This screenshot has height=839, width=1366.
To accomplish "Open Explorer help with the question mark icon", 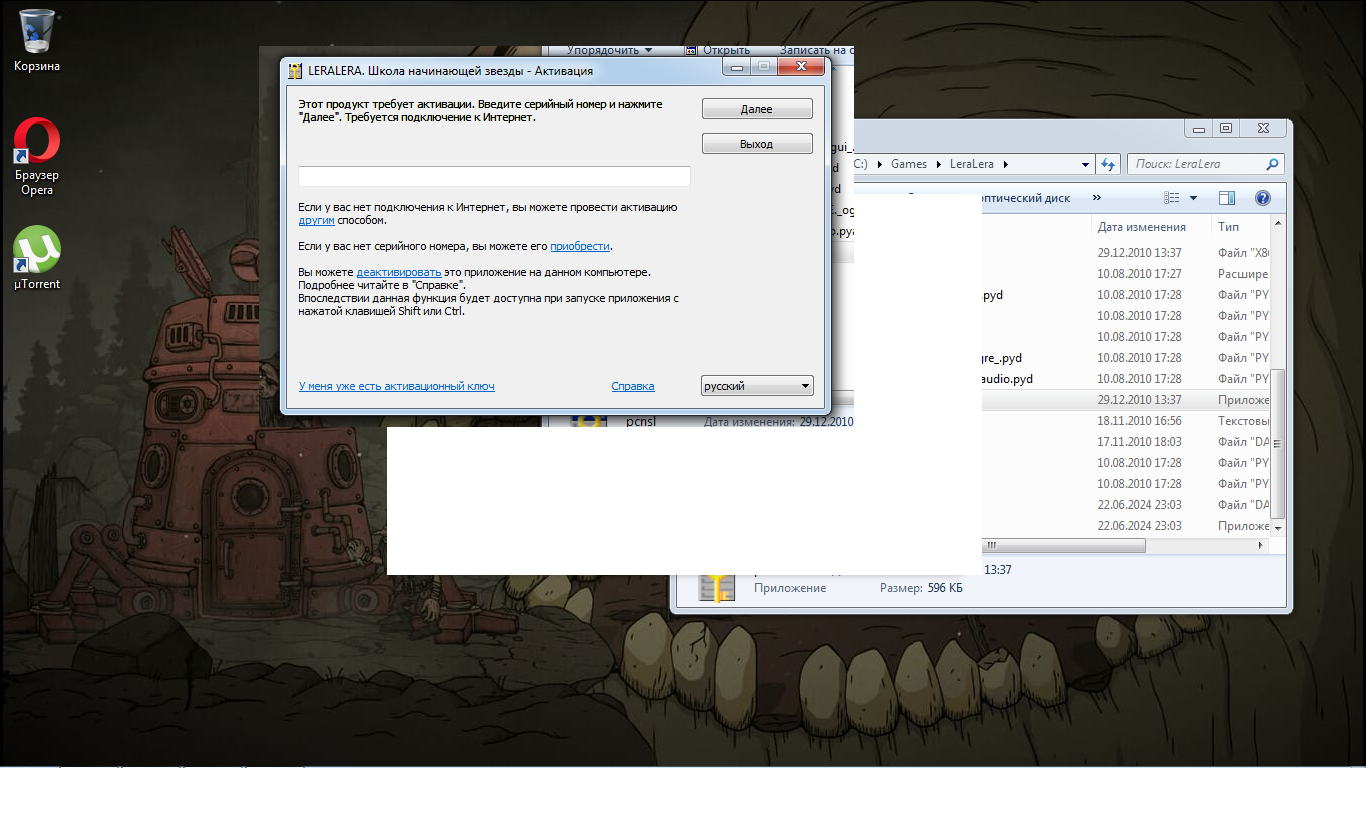I will click(1262, 198).
